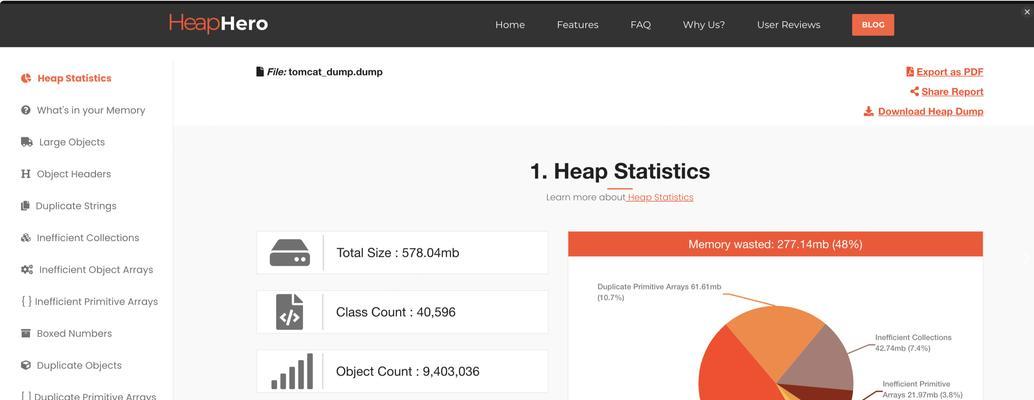
Task: Select Duplicate Primitive Arrays sidebar entry
Action: tap(95, 396)
